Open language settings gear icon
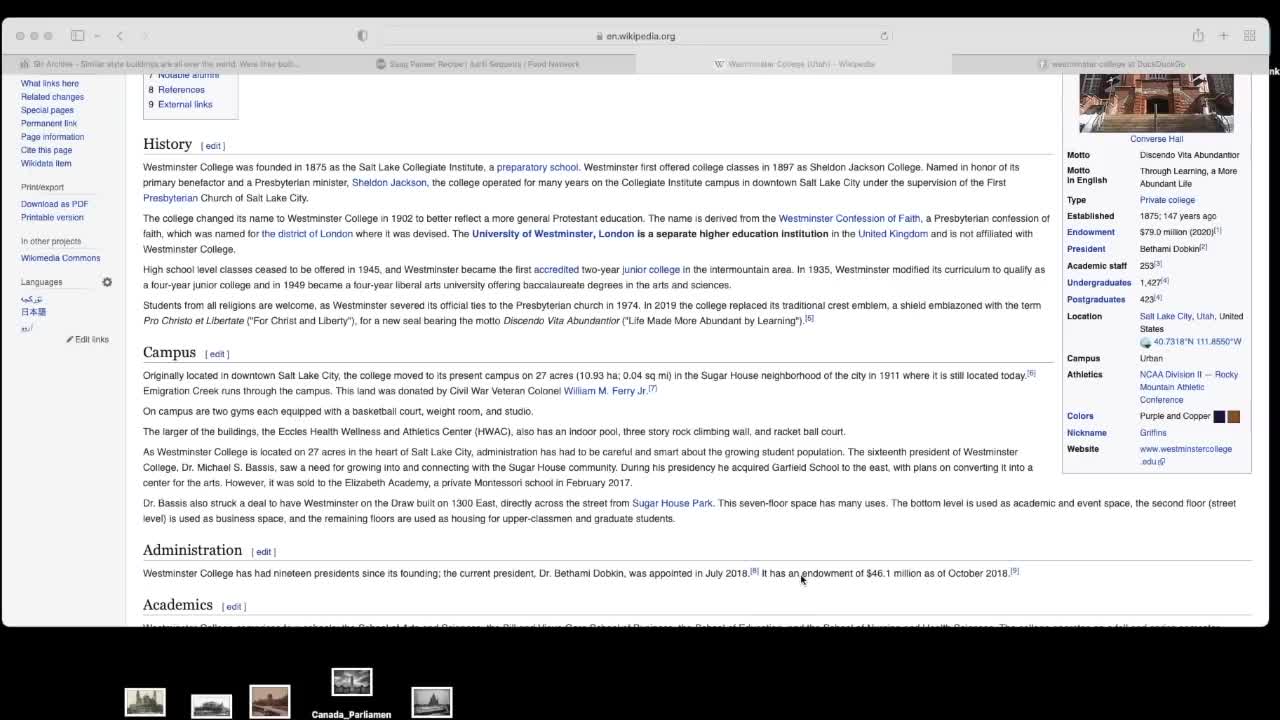The width and height of the screenshot is (1280, 720). [107, 282]
